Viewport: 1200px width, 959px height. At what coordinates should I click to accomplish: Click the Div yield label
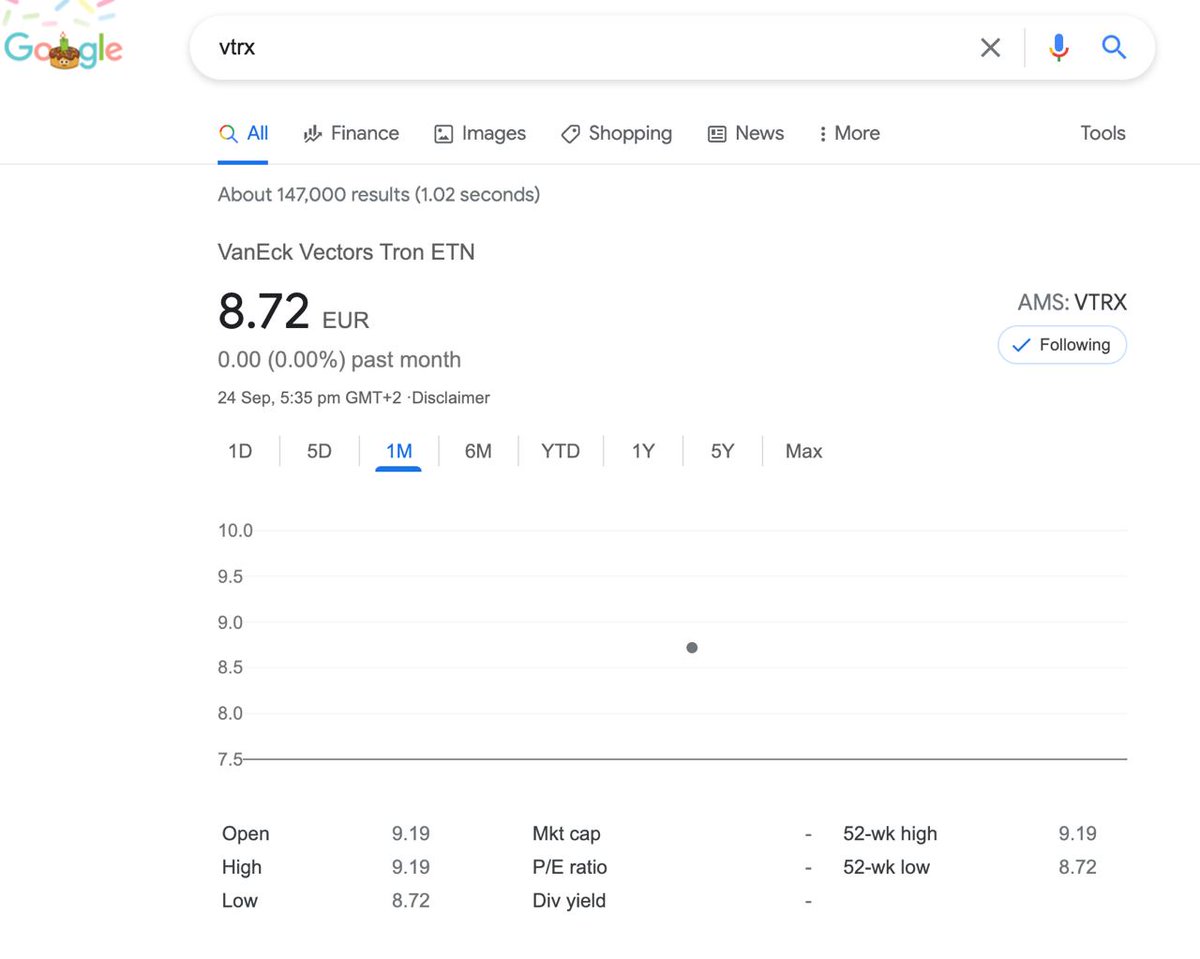(569, 901)
